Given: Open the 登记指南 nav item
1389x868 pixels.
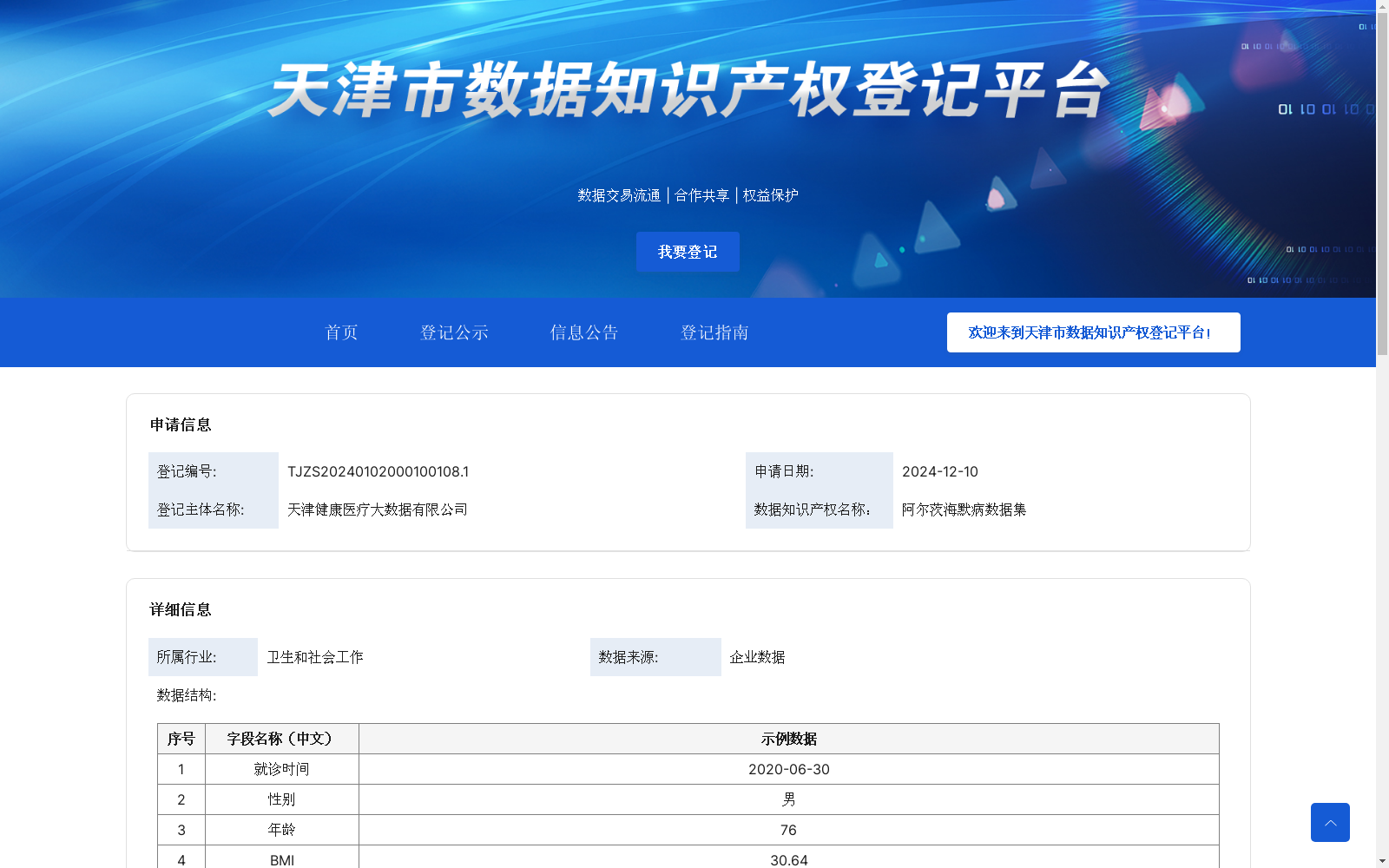Looking at the screenshot, I should (x=714, y=332).
